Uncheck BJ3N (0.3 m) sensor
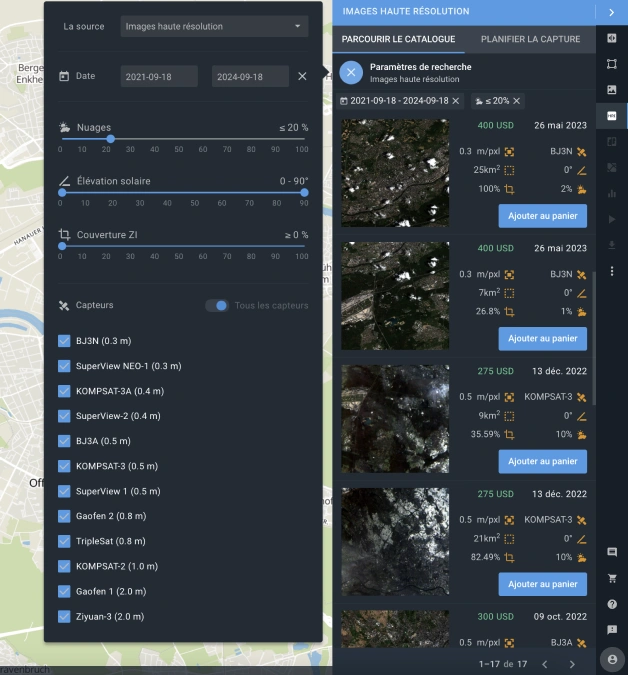This screenshot has width=628, height=675. click(64, 341)
